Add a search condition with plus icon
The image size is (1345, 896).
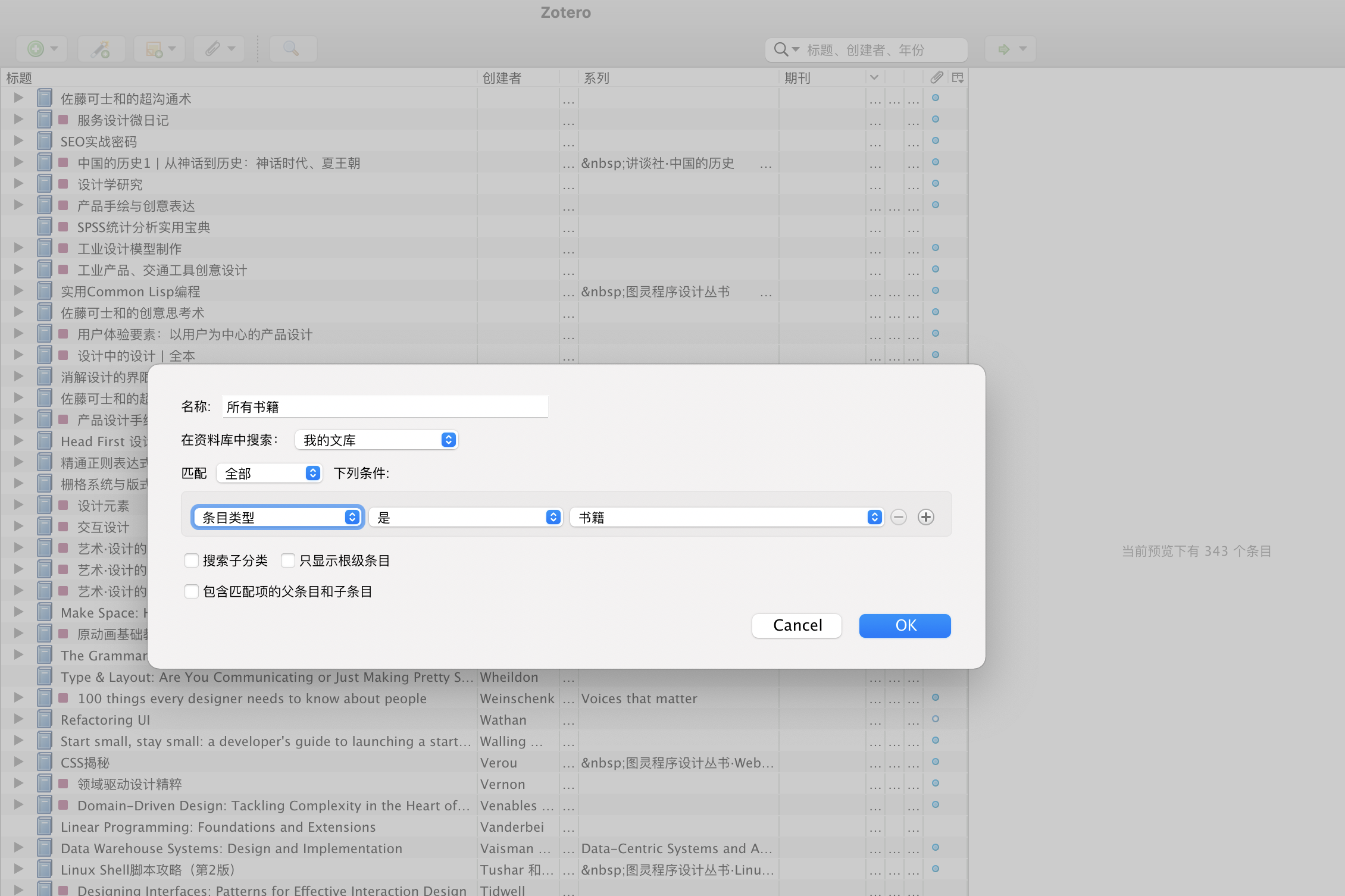(925, 517)
